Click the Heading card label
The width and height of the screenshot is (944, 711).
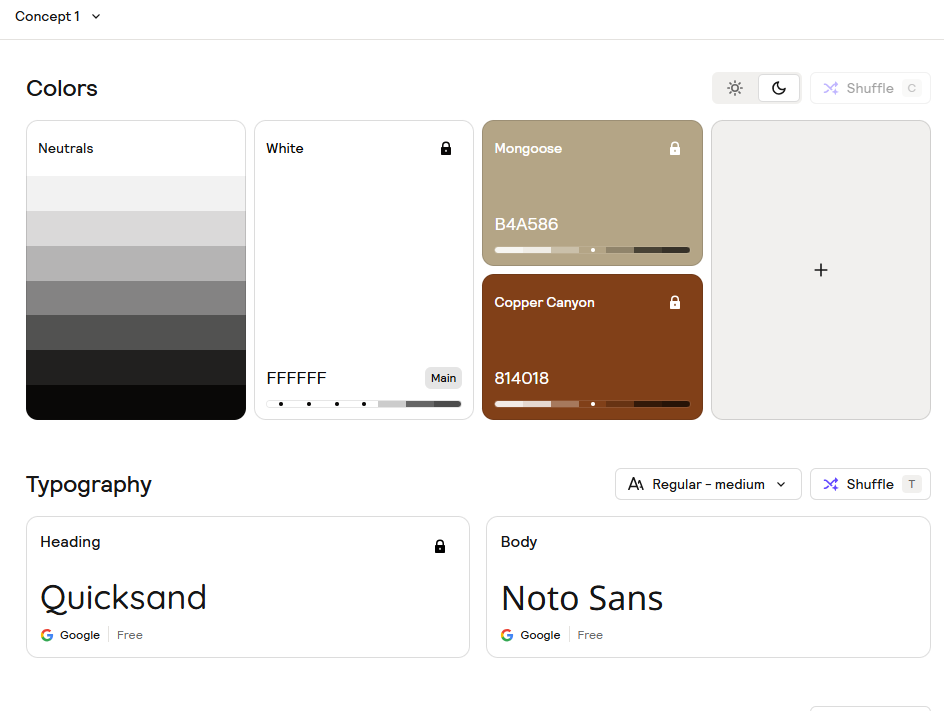click(x=70, y=542)
